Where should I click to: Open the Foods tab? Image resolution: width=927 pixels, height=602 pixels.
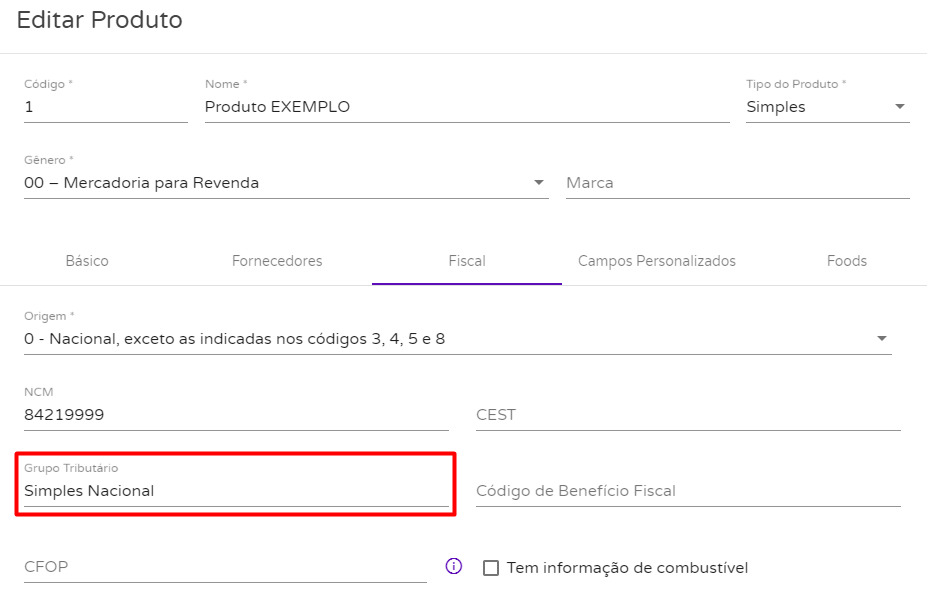click(847, 261)
